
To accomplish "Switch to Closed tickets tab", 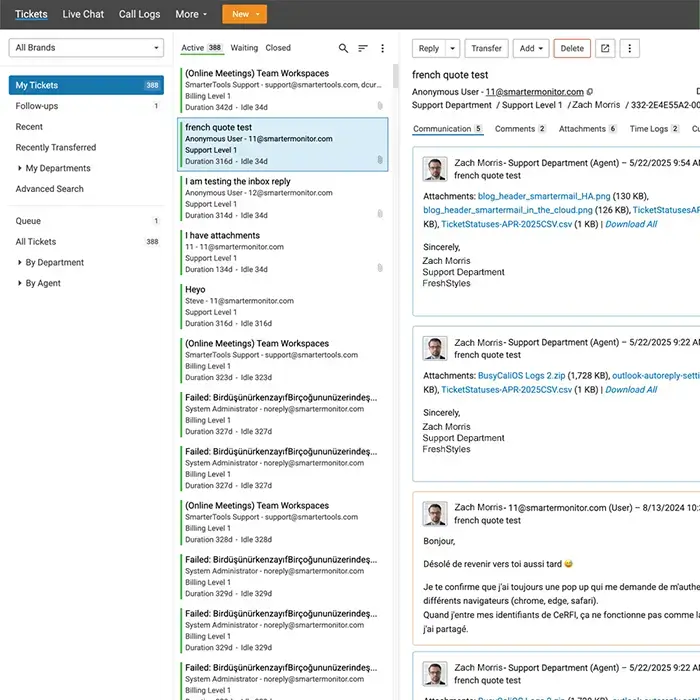I will coord(278,48).
